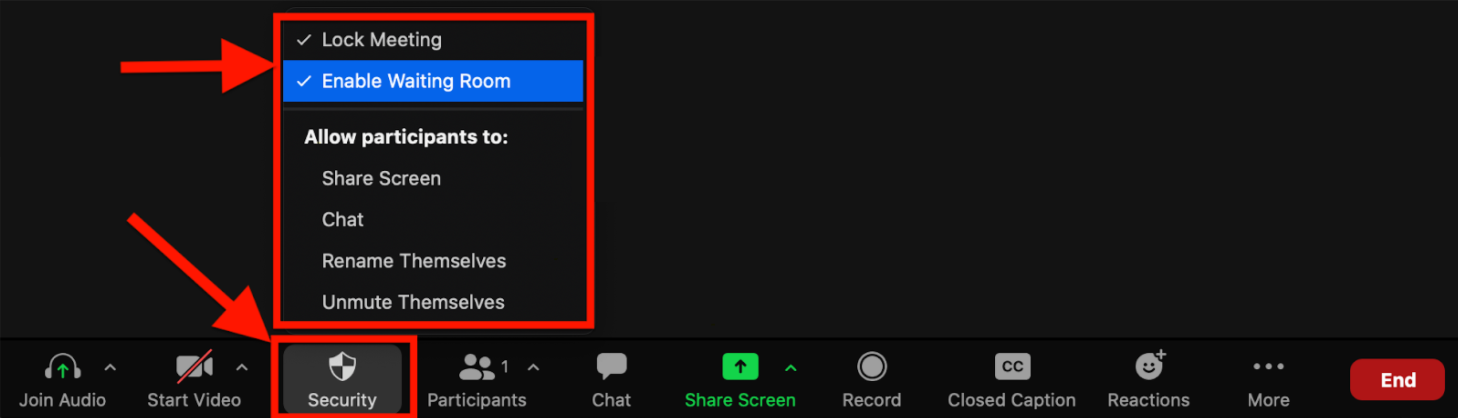This screenshot has height=418, width=1458.
Task: Expand audio options arrow beside Join Audio
Action: click(x=110, y=367)
